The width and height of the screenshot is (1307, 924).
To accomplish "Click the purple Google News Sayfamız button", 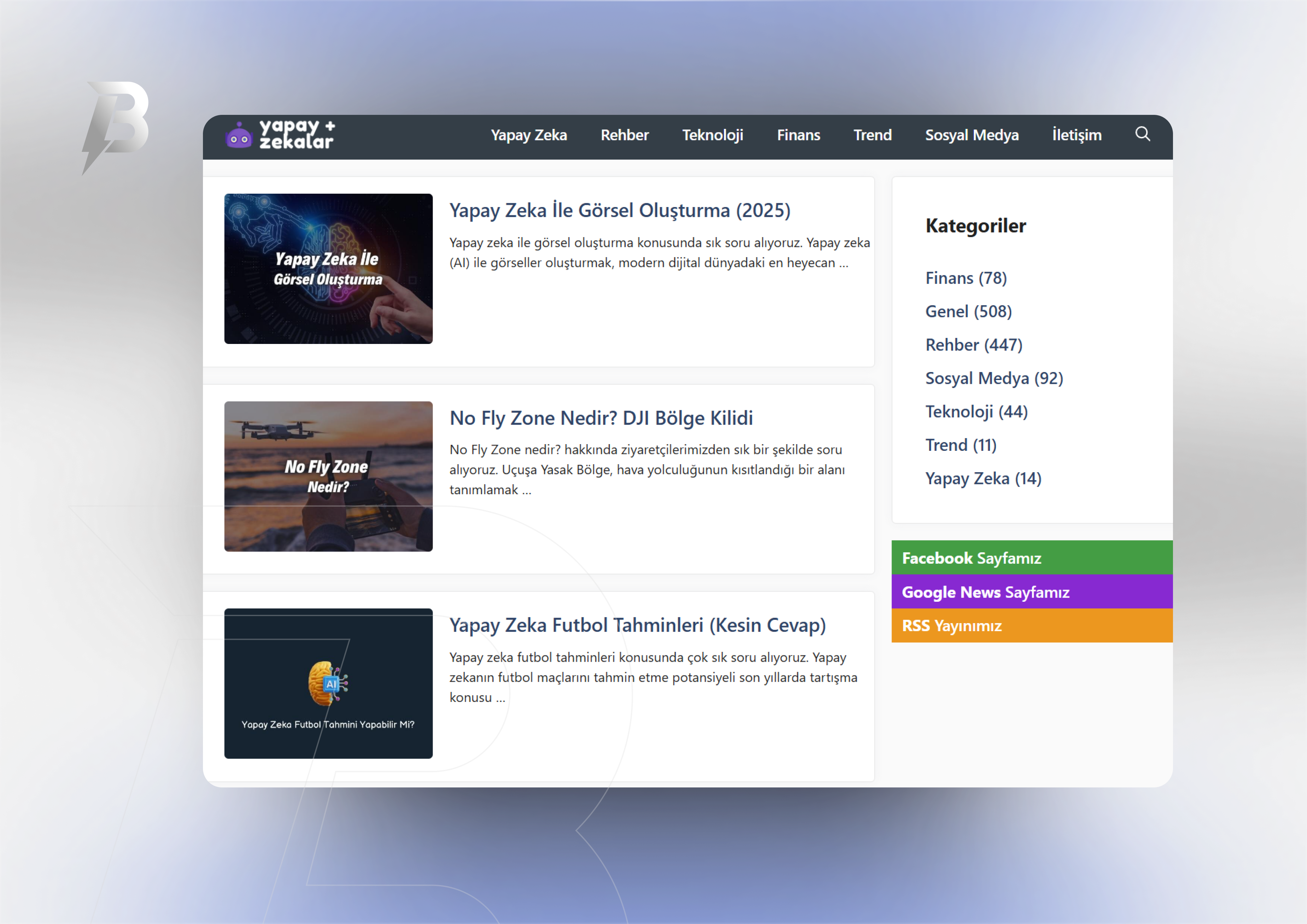I will pos(1031,592).
